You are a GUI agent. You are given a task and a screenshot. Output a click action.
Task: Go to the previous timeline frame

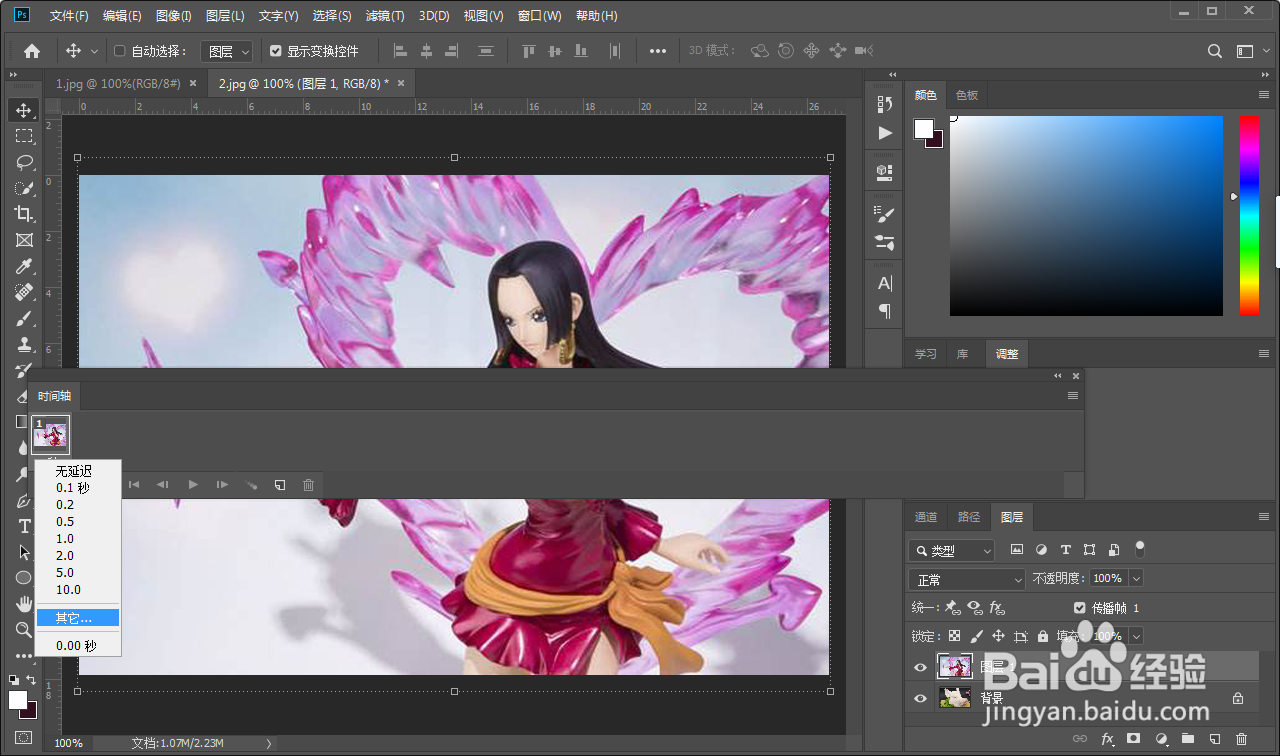[x=162, y=485]
